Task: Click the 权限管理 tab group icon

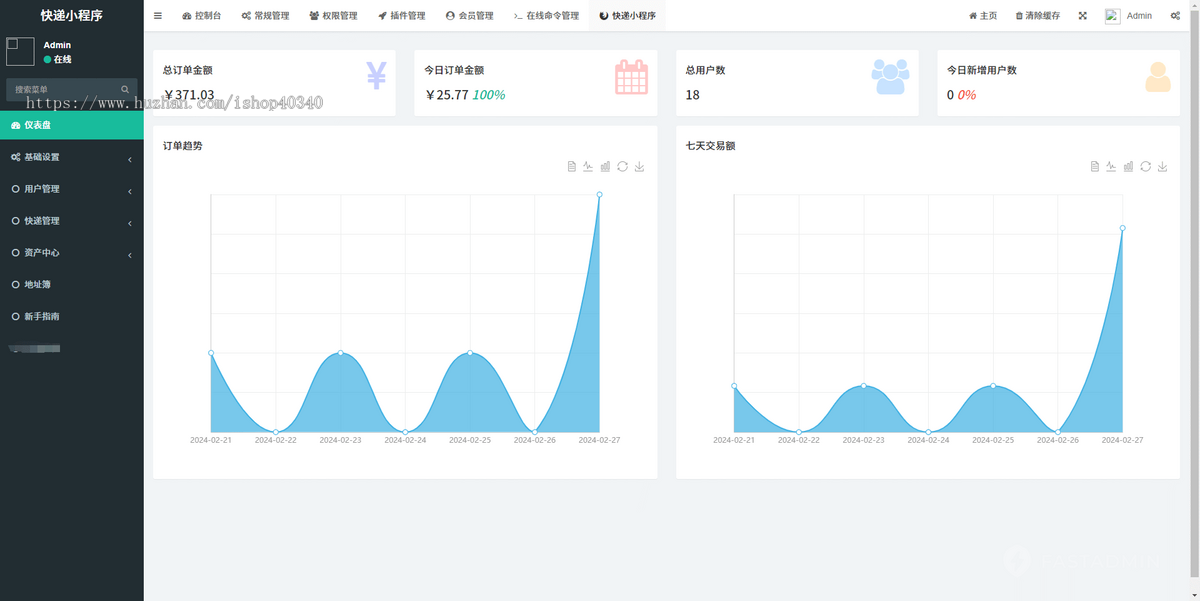Action: coord(314,16)
